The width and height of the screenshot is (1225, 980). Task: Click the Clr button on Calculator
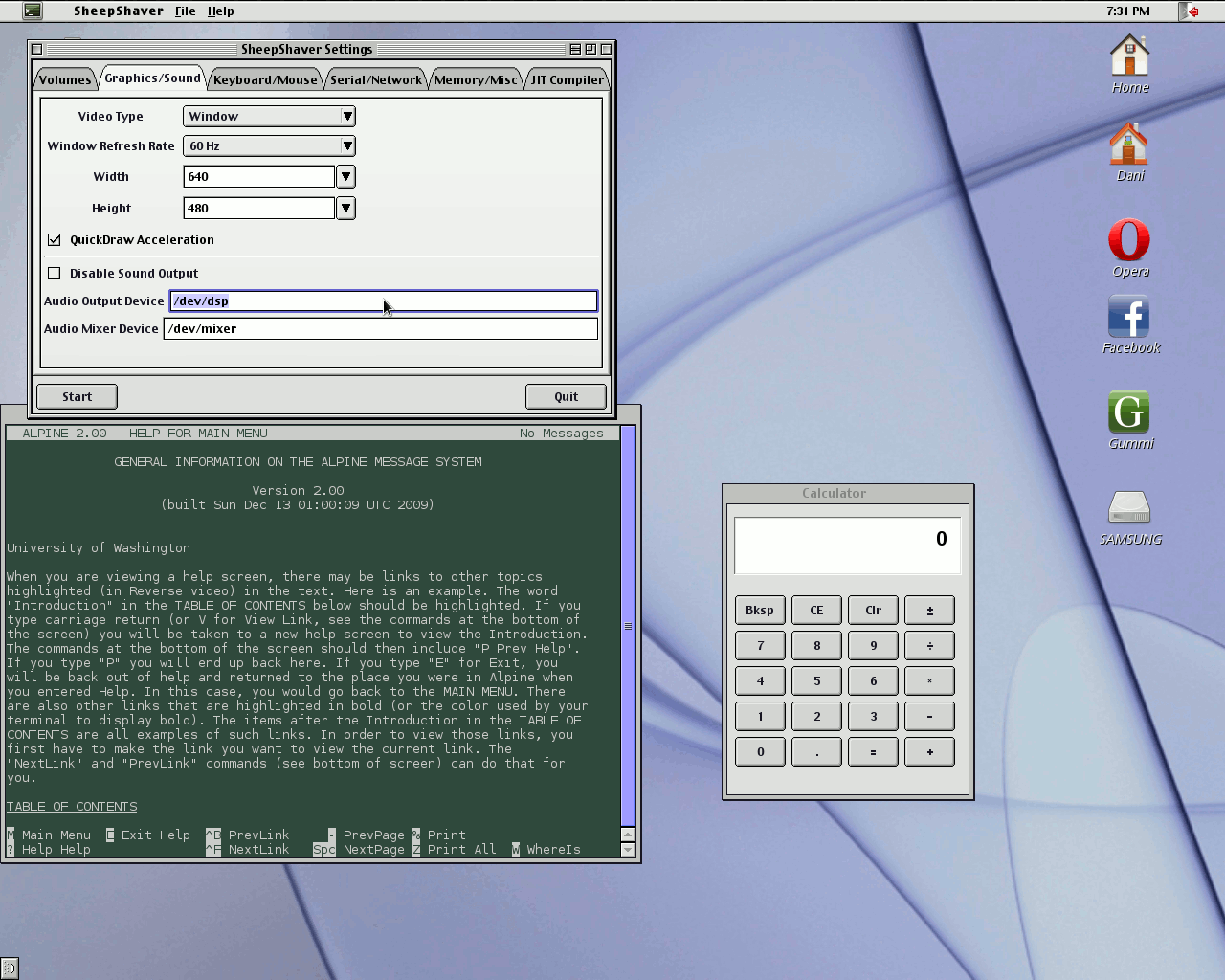tap(873, 611)
